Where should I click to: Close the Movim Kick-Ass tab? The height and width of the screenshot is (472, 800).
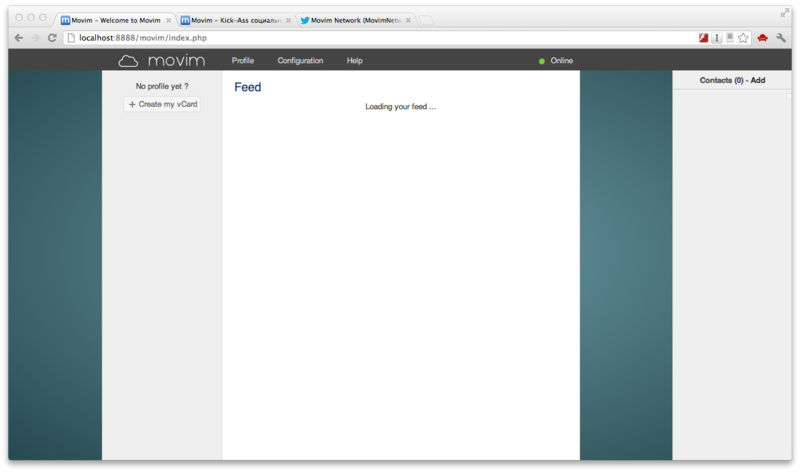coord(288,20)
